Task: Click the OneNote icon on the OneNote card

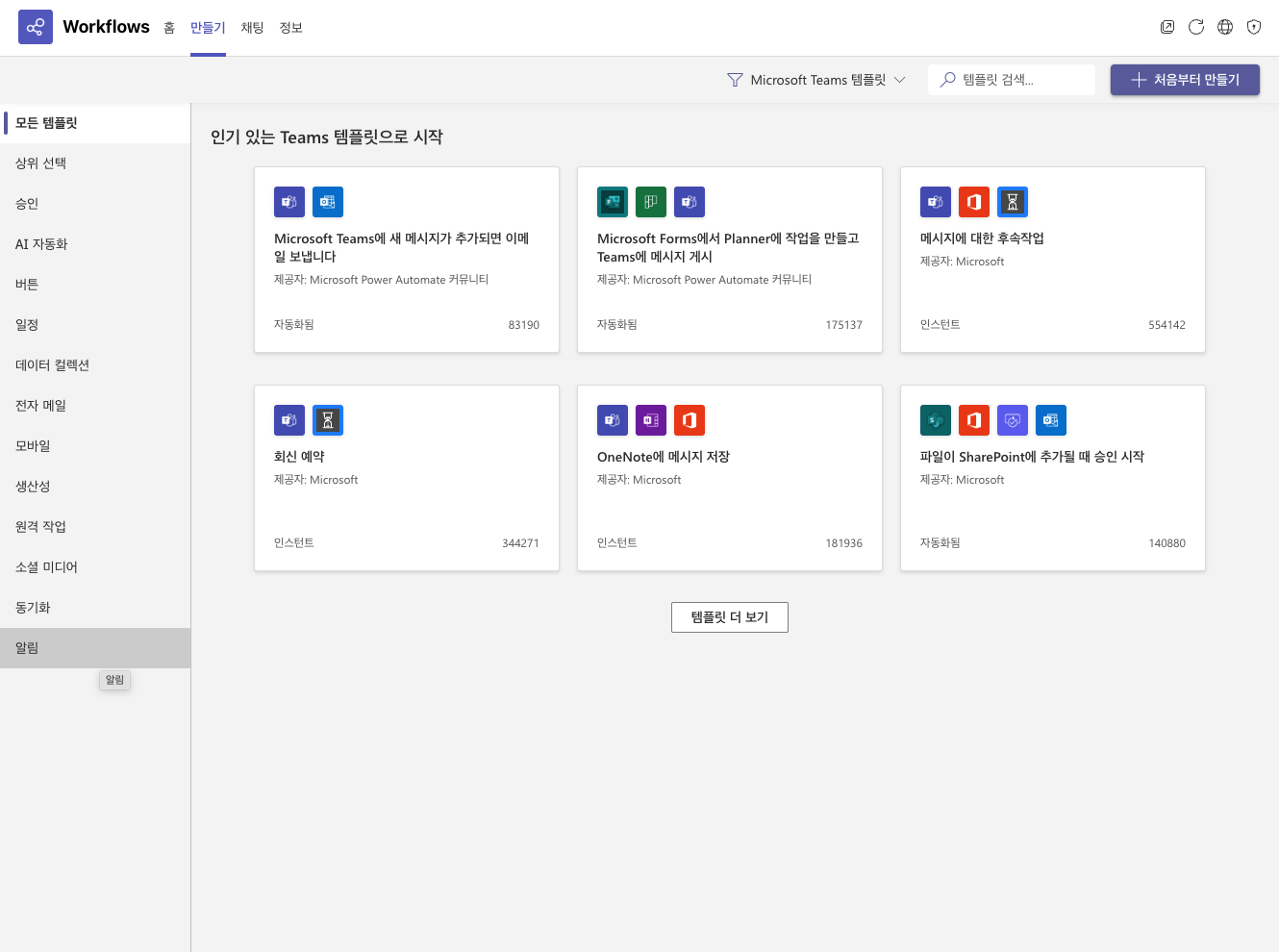Action: pyautogui.click(x=651, y=420)
